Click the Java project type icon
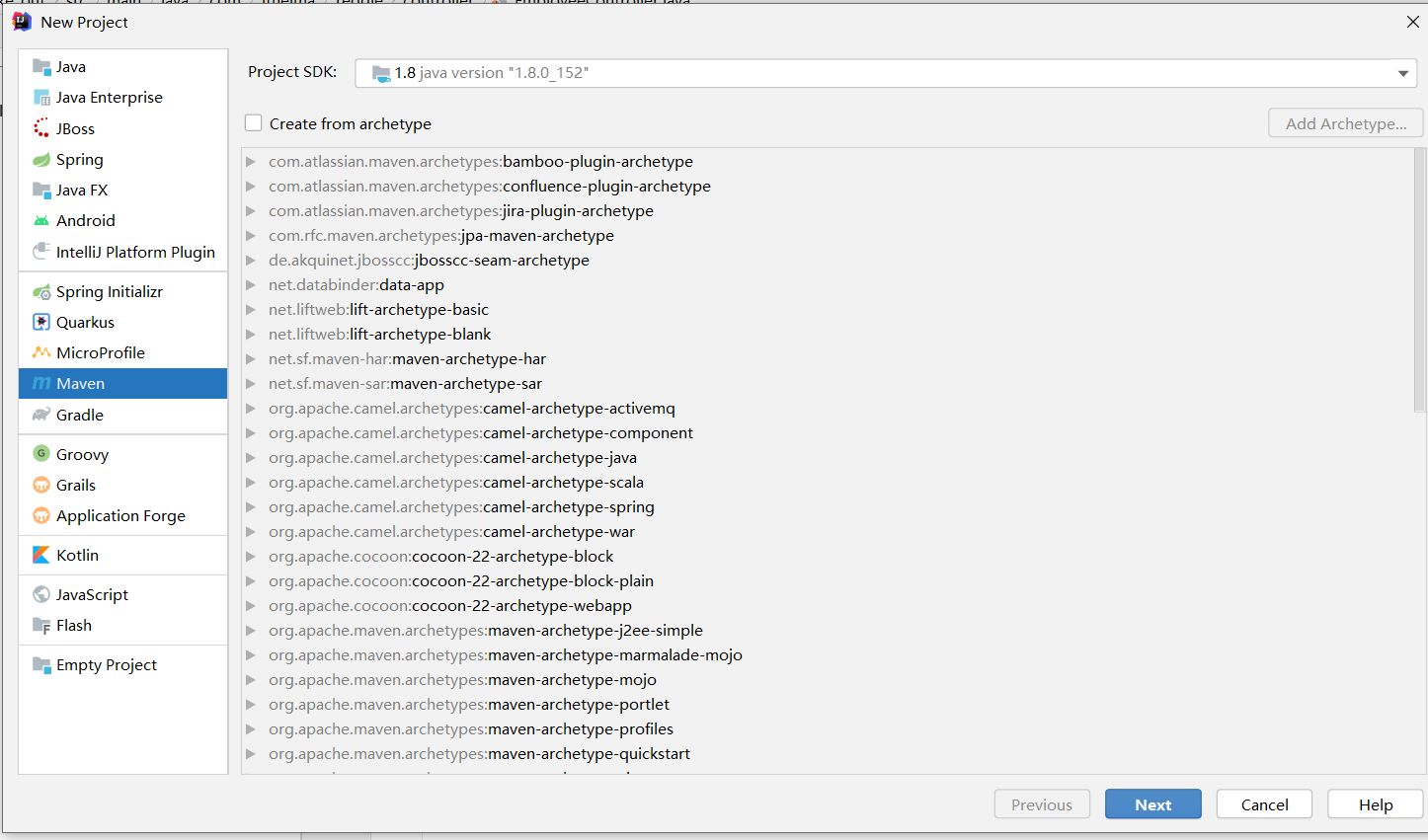 tap(41, 67)
